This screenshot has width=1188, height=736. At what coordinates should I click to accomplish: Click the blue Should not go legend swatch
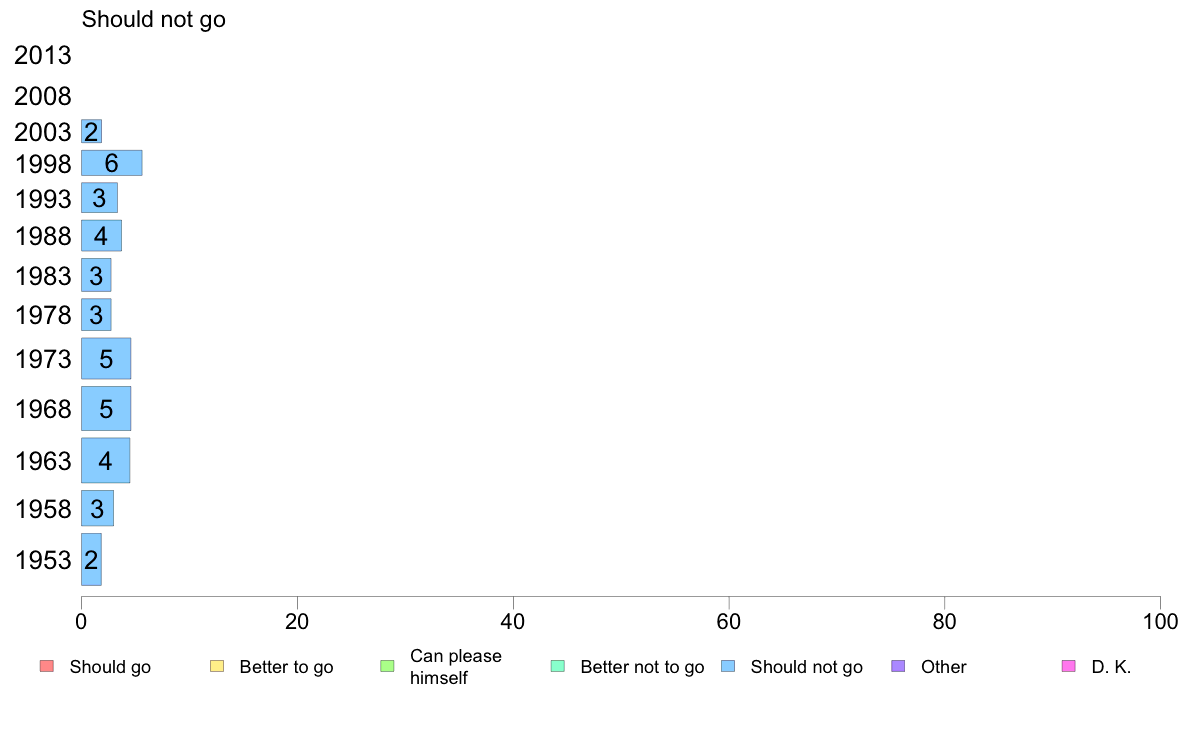[728, 666]
